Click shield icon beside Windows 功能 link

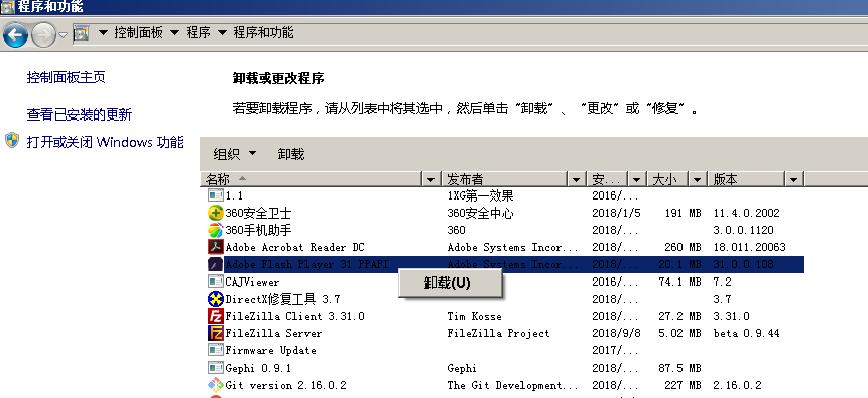pyautogui.click(x=12, y=141)
